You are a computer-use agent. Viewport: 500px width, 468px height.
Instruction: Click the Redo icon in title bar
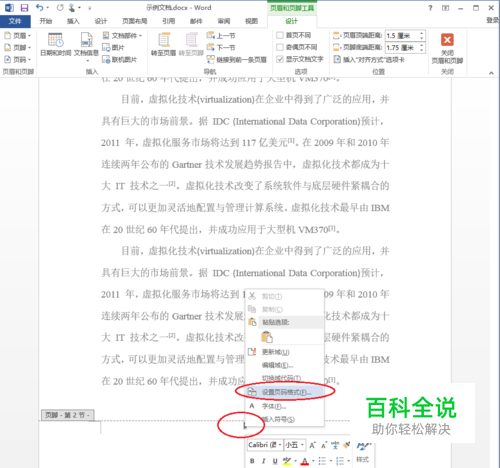coord(60,7)
